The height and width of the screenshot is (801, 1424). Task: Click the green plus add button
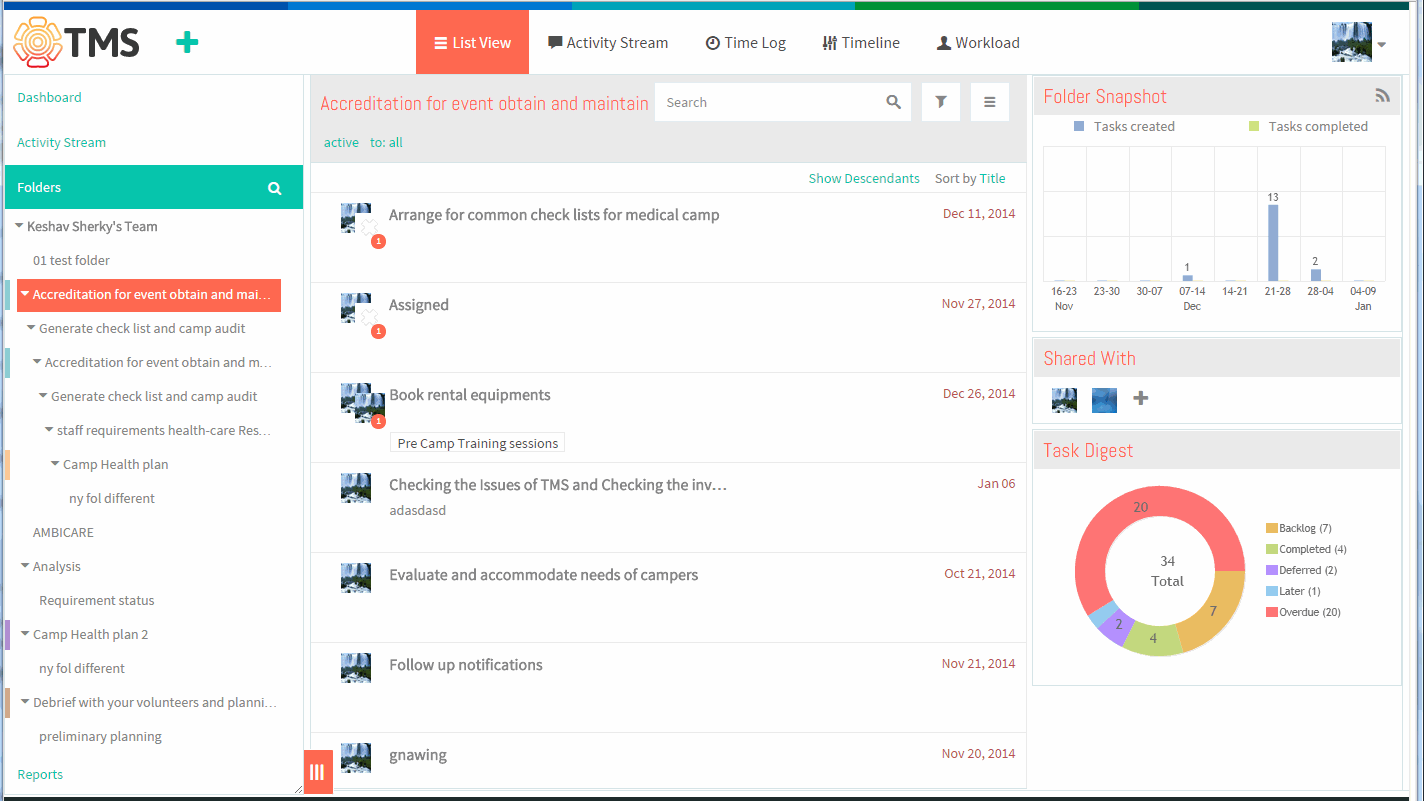pyautogui.click(x=187, y=42)
